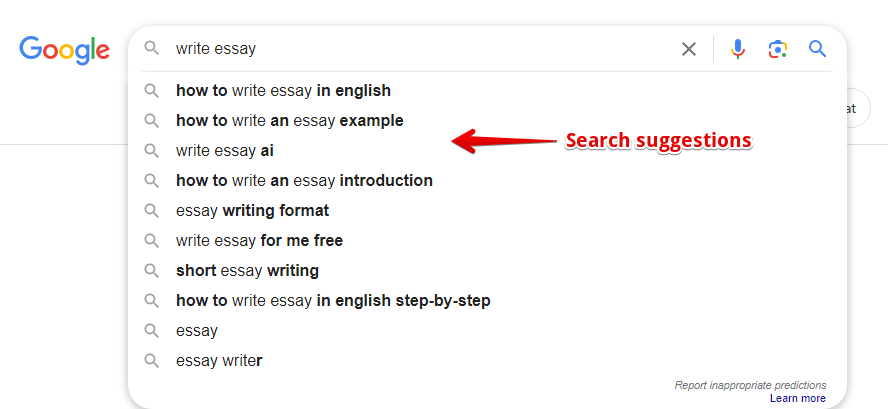Pick the 'write essay ai' suggestion
Image resolution: width=888 pixels, height=409 pixels.
tap(225, 151)
